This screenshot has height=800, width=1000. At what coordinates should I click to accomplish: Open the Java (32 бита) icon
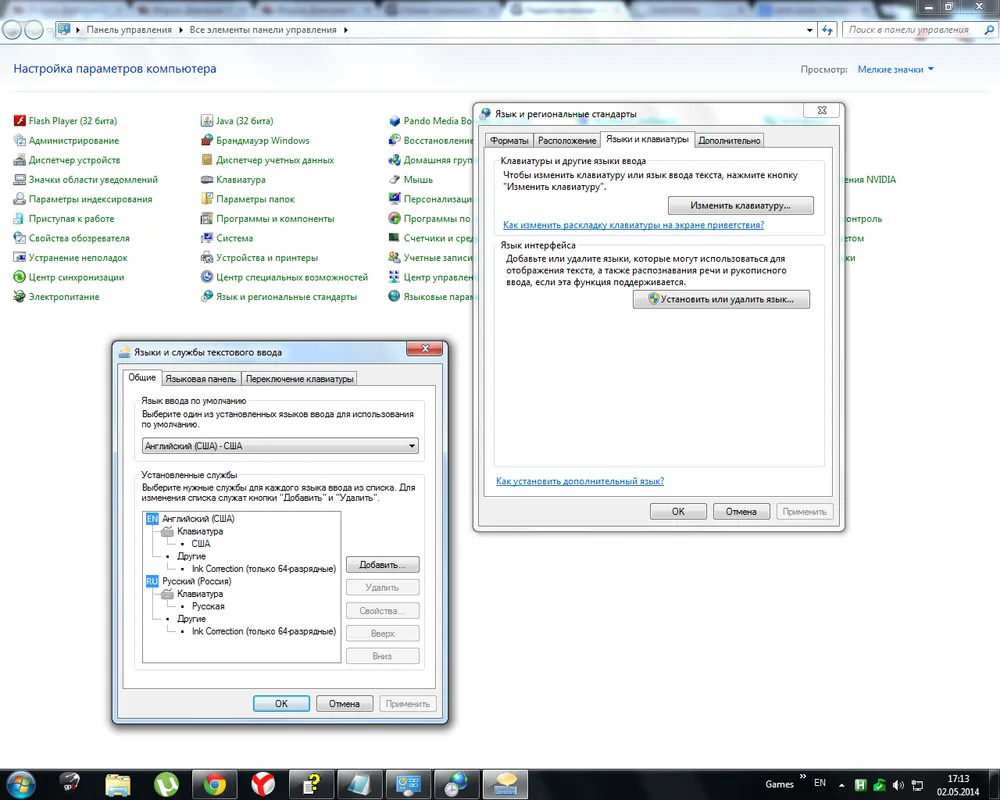pyautogui.click(x=207, y=121)
